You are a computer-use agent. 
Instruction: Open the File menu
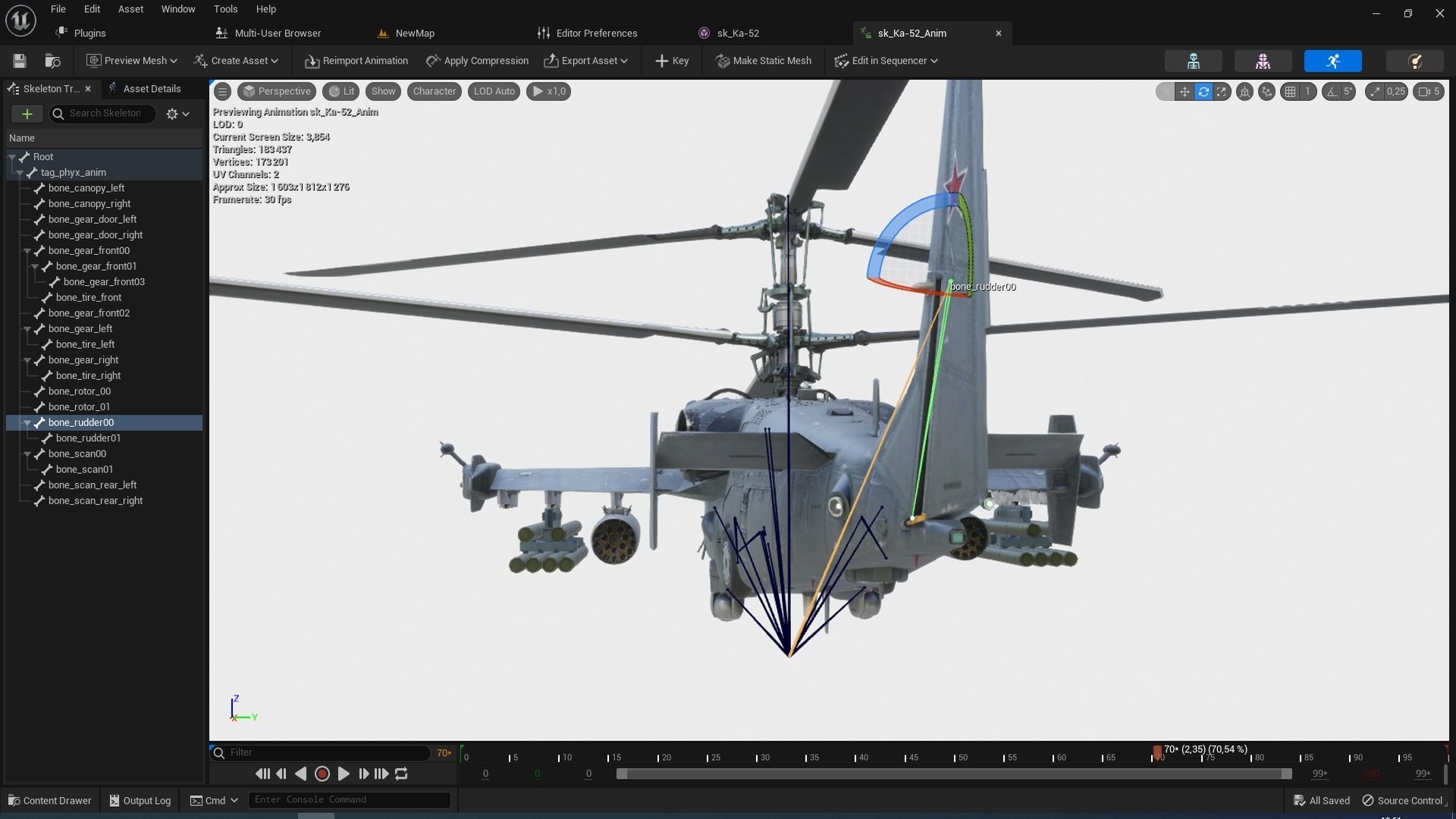(x=58, y=9)
